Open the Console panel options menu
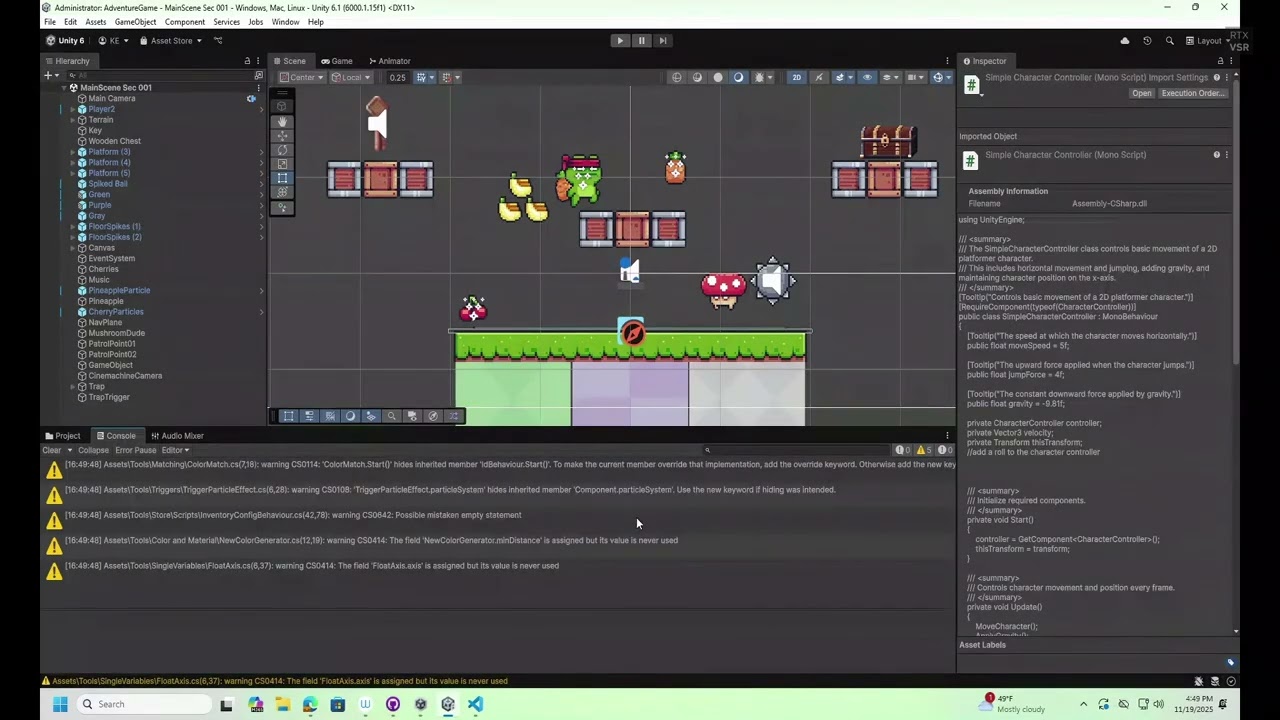 tap(947, 436)
